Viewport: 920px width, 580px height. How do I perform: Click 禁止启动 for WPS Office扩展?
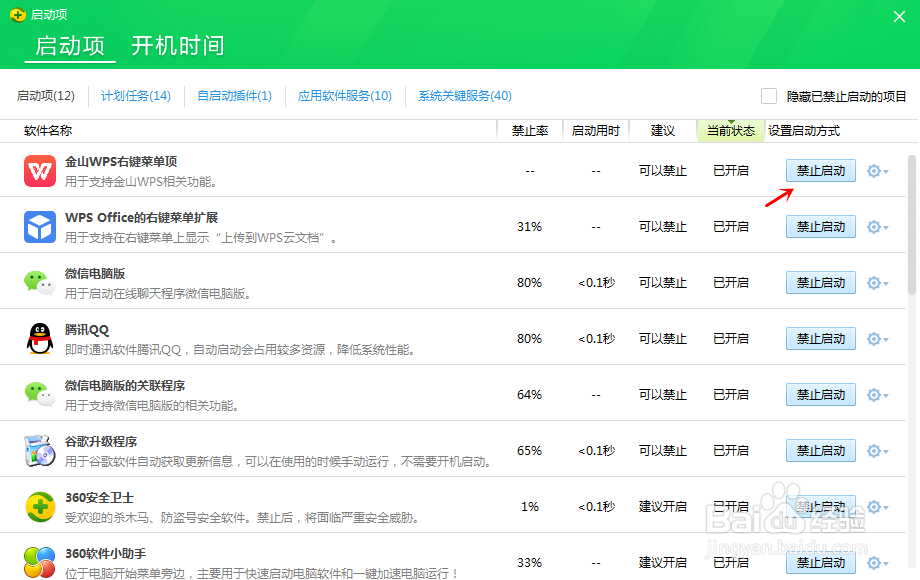[x=820, y=226]
